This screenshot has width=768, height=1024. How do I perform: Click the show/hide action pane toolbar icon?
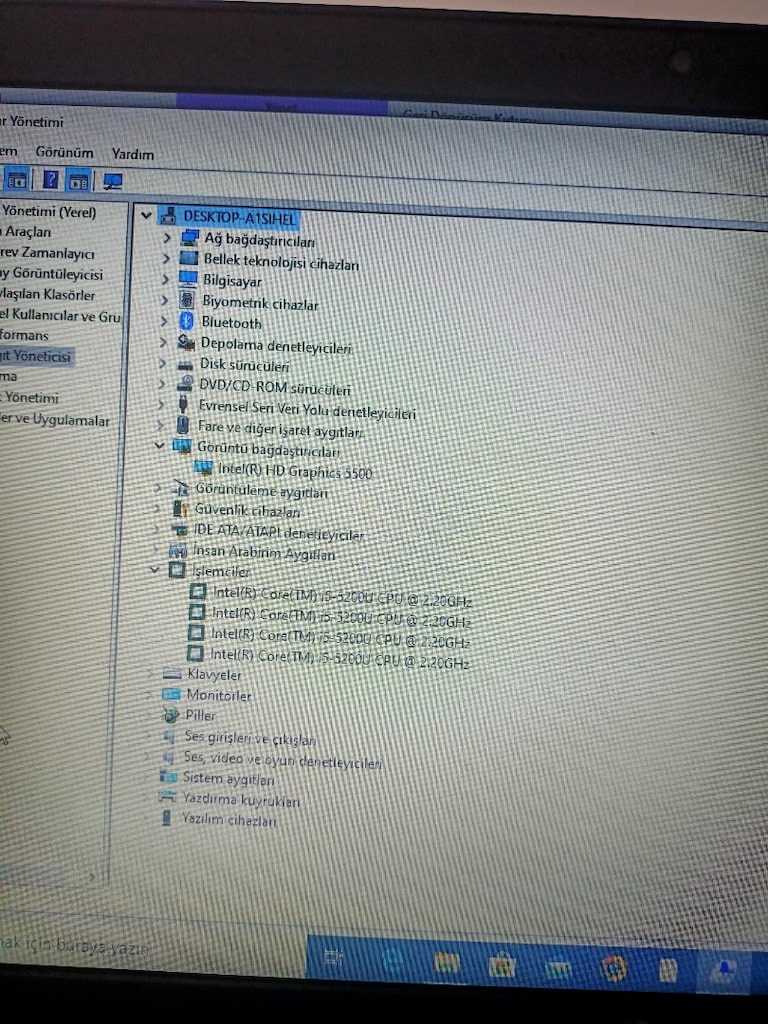[79, 181]
